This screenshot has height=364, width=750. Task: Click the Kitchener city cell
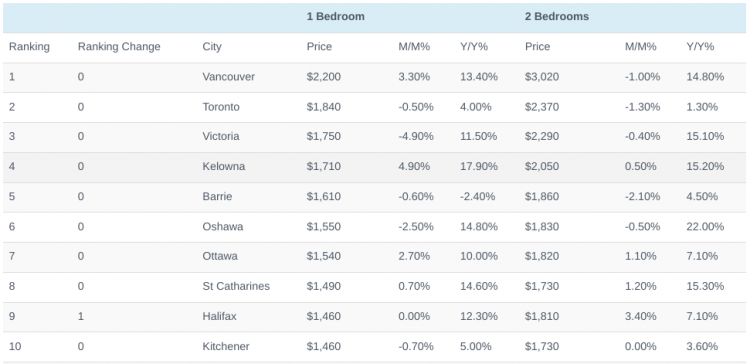226,346
